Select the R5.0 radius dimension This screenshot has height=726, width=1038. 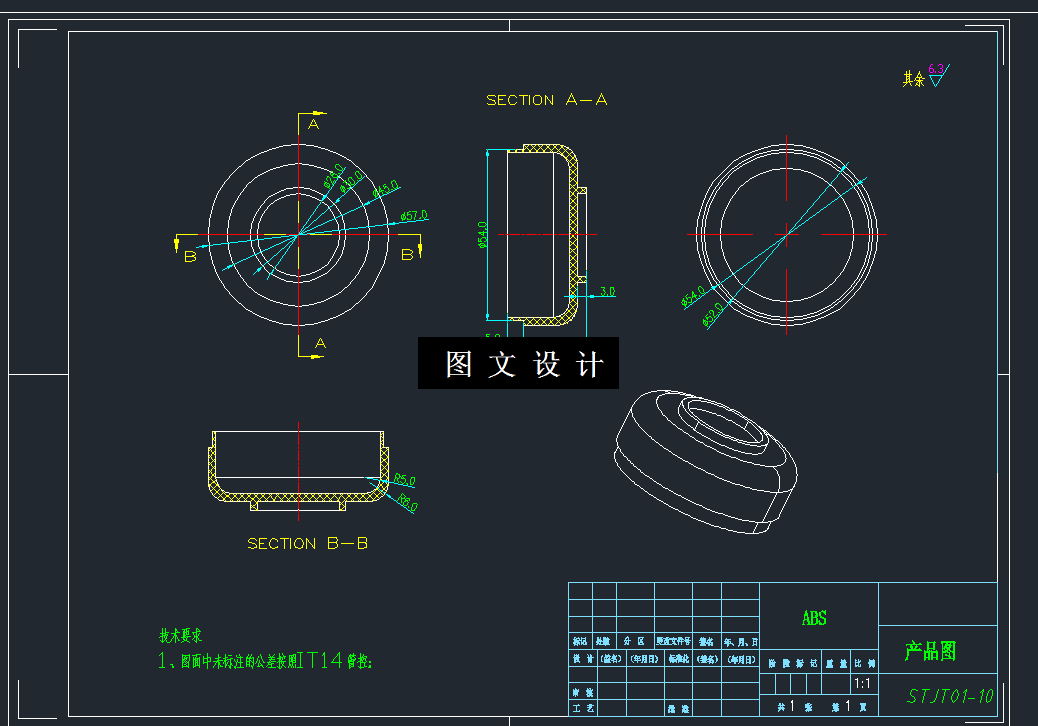[404, 480]
